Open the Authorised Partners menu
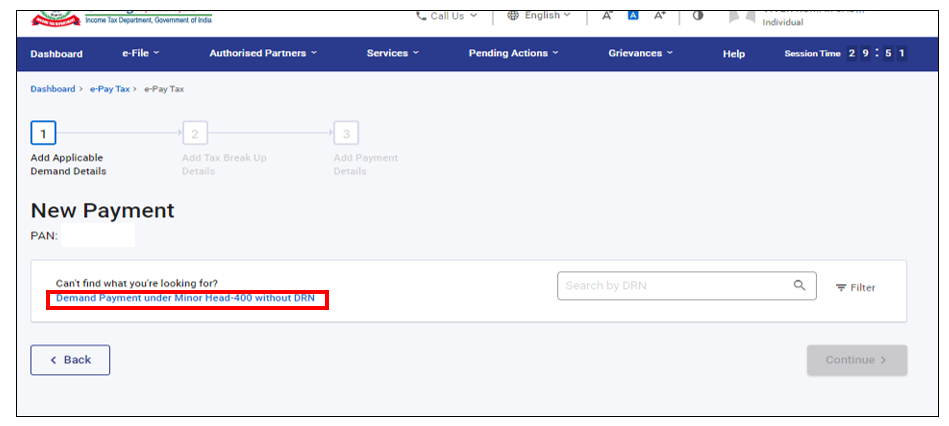Screen dimensions: 949x426 tap(263, 54)
